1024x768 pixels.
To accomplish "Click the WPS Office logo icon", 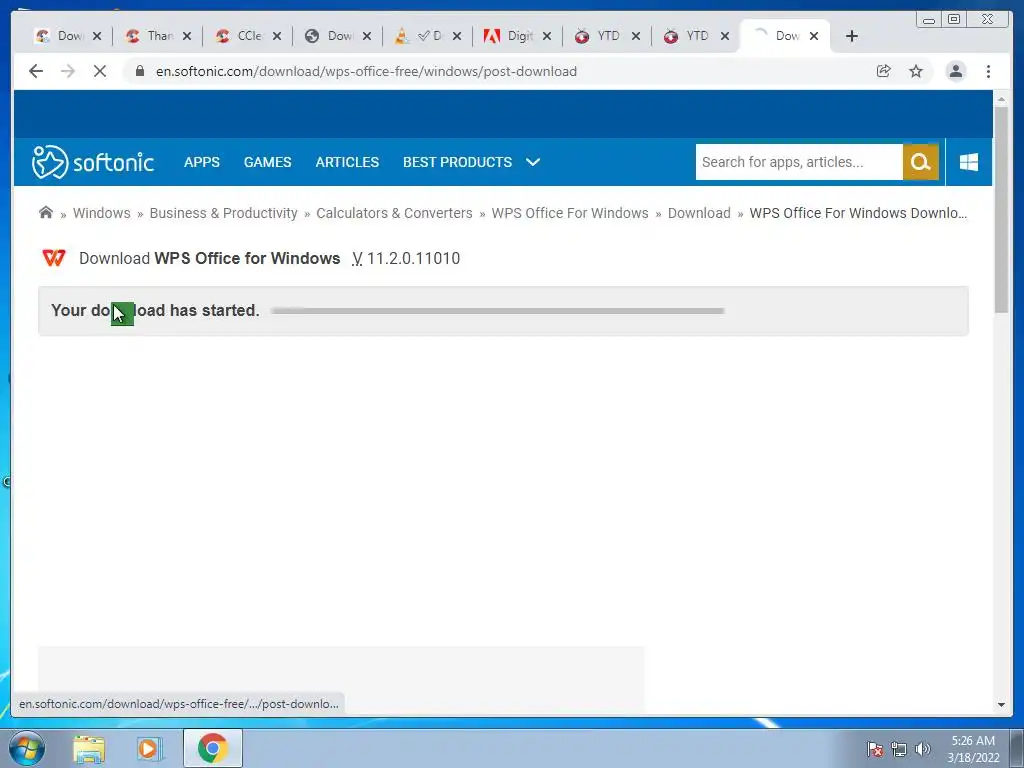I will click(x=54, y=258).
